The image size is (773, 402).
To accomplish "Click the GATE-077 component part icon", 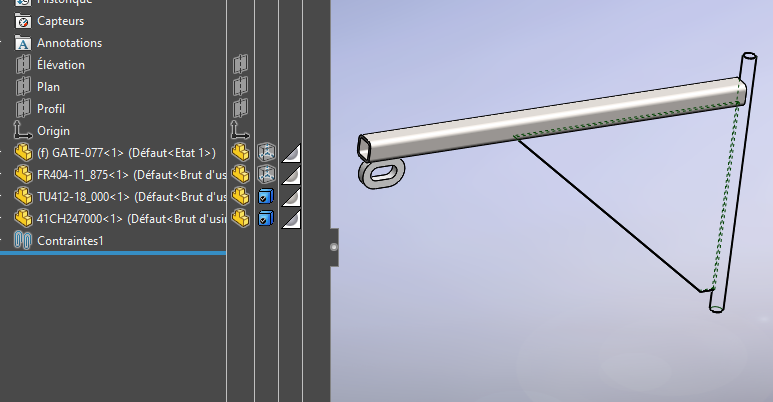I will [x=23, y=152].
